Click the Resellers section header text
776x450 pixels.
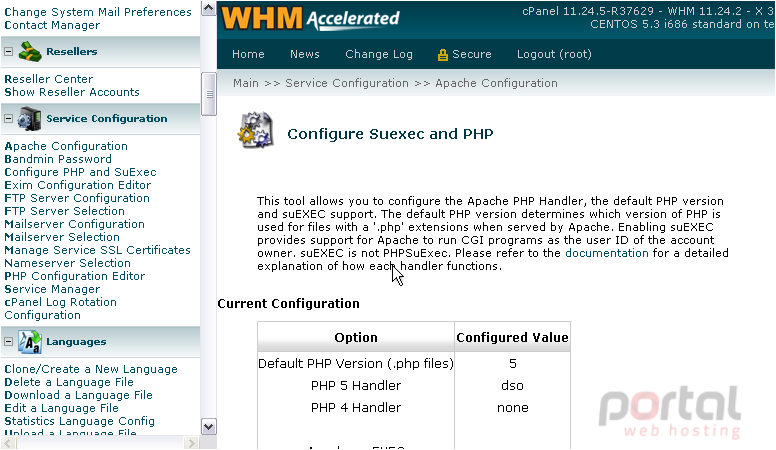pos(72,51)
